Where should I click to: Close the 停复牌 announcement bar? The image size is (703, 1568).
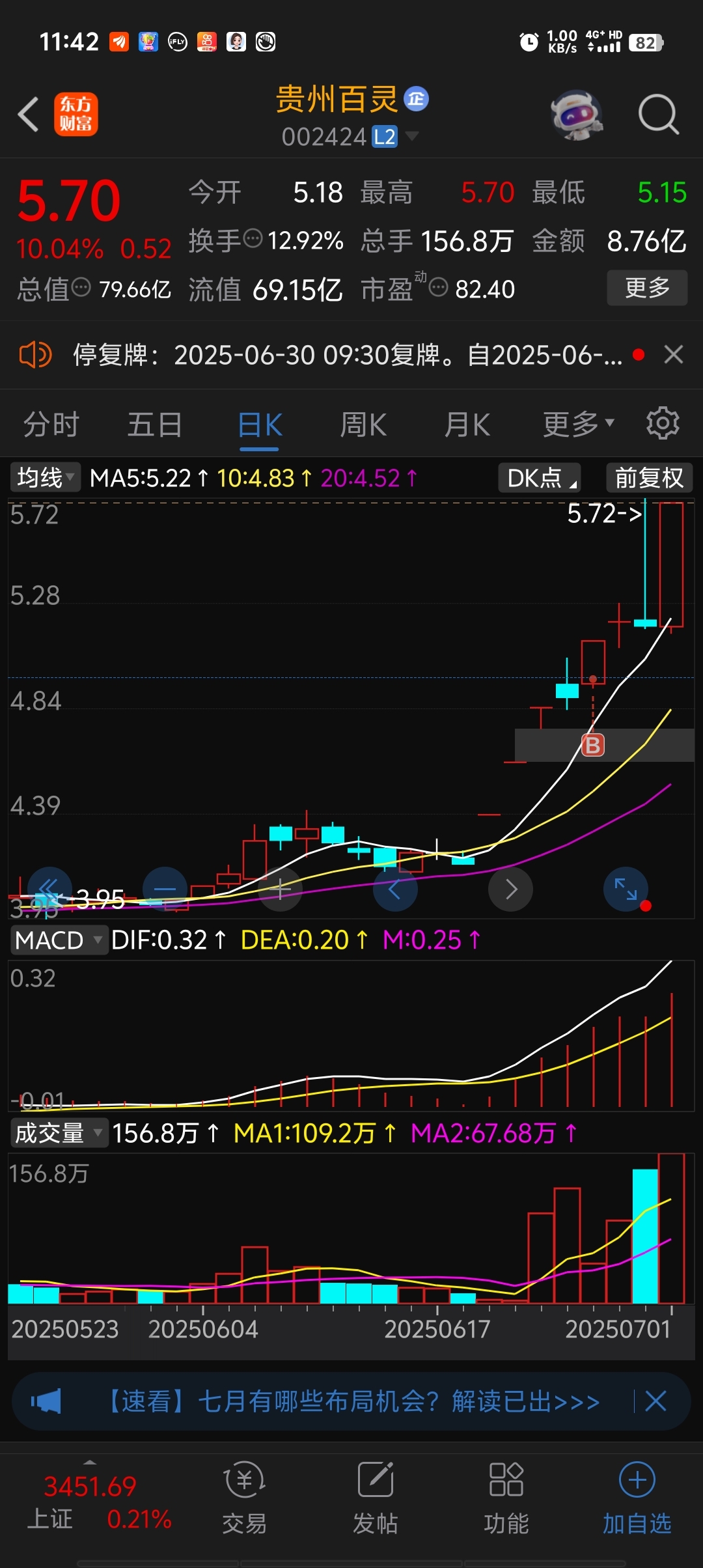click(x=674, y=355)
